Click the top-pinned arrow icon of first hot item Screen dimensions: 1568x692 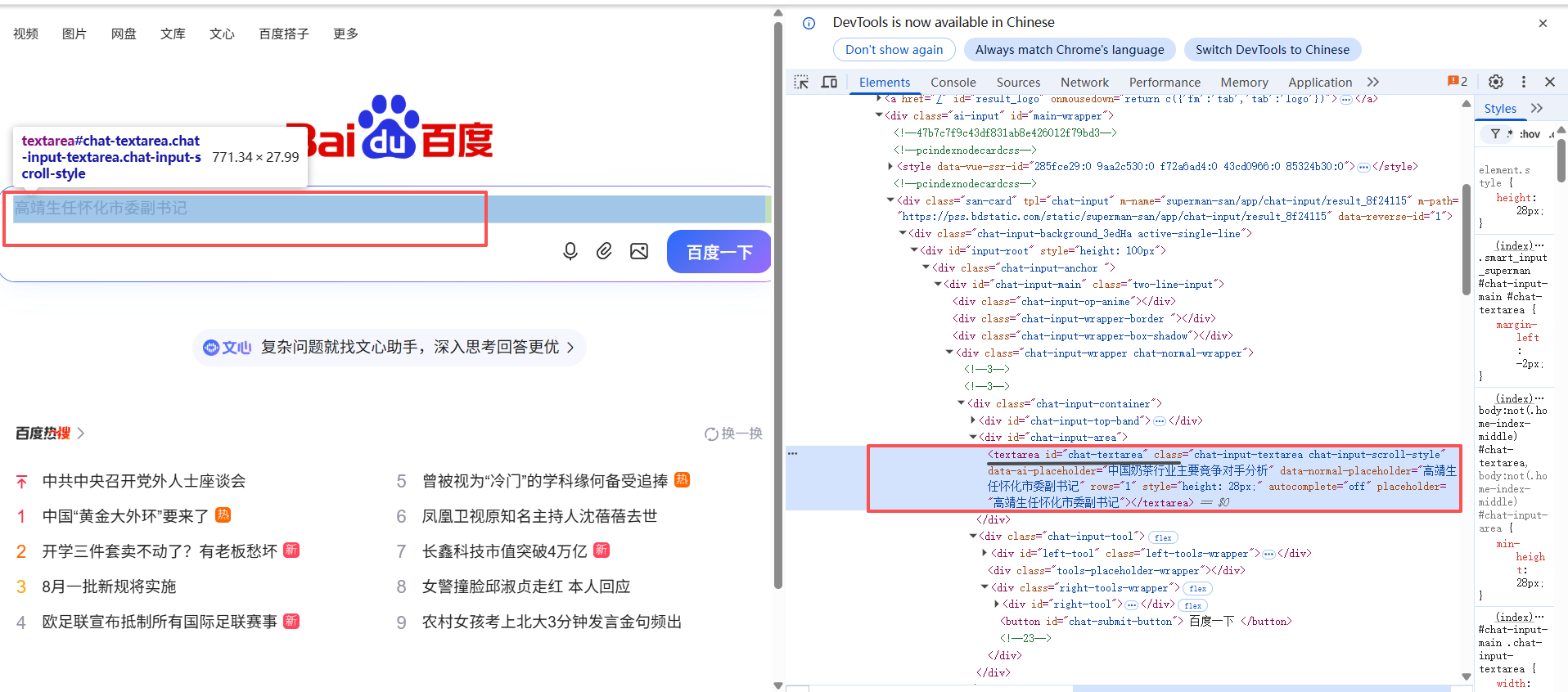point(21,482)
